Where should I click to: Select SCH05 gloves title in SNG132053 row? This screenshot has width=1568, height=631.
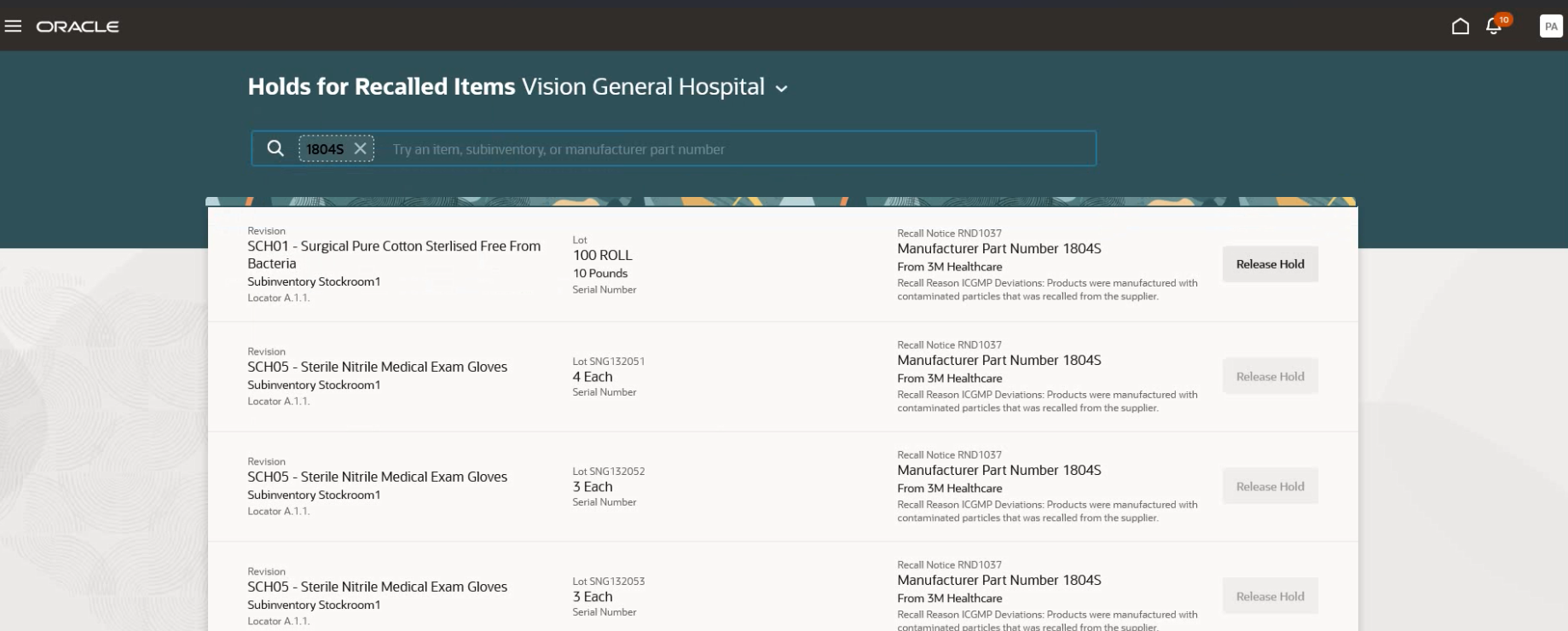point(377,587)
